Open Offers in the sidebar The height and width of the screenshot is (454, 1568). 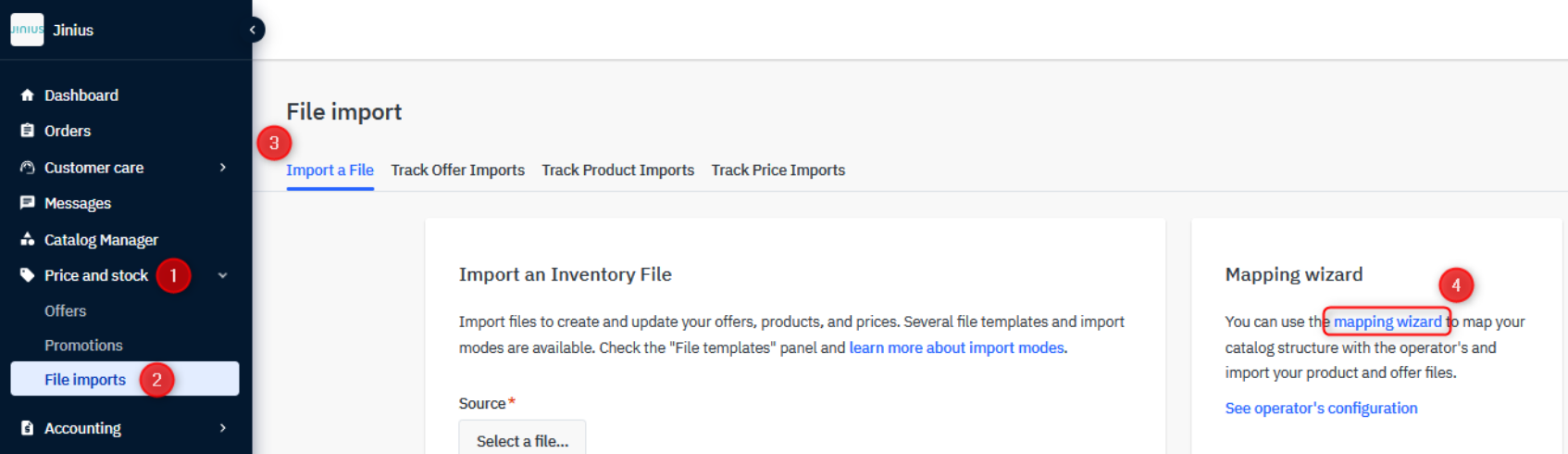(65, 311)
